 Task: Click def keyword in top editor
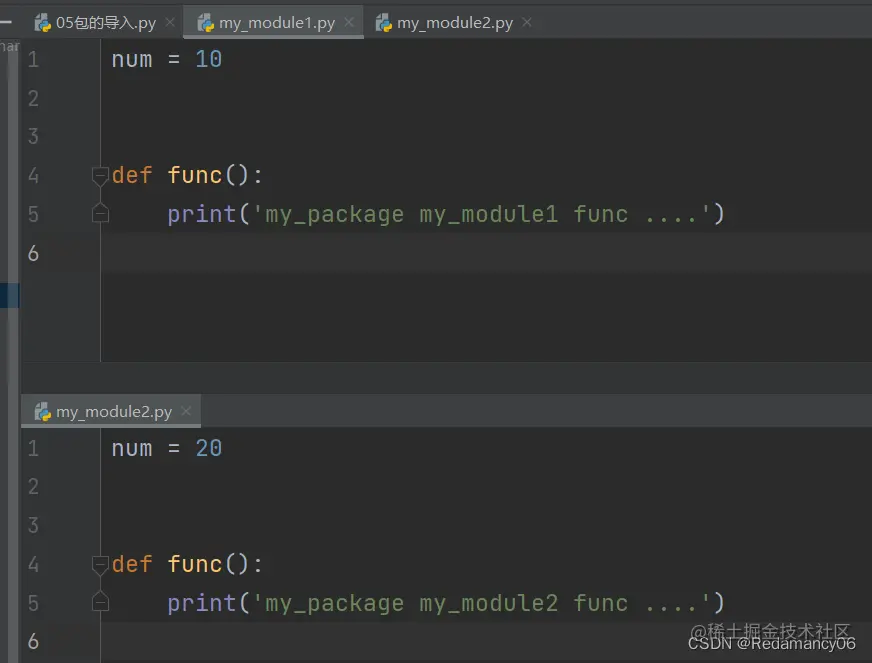[132, 175]
